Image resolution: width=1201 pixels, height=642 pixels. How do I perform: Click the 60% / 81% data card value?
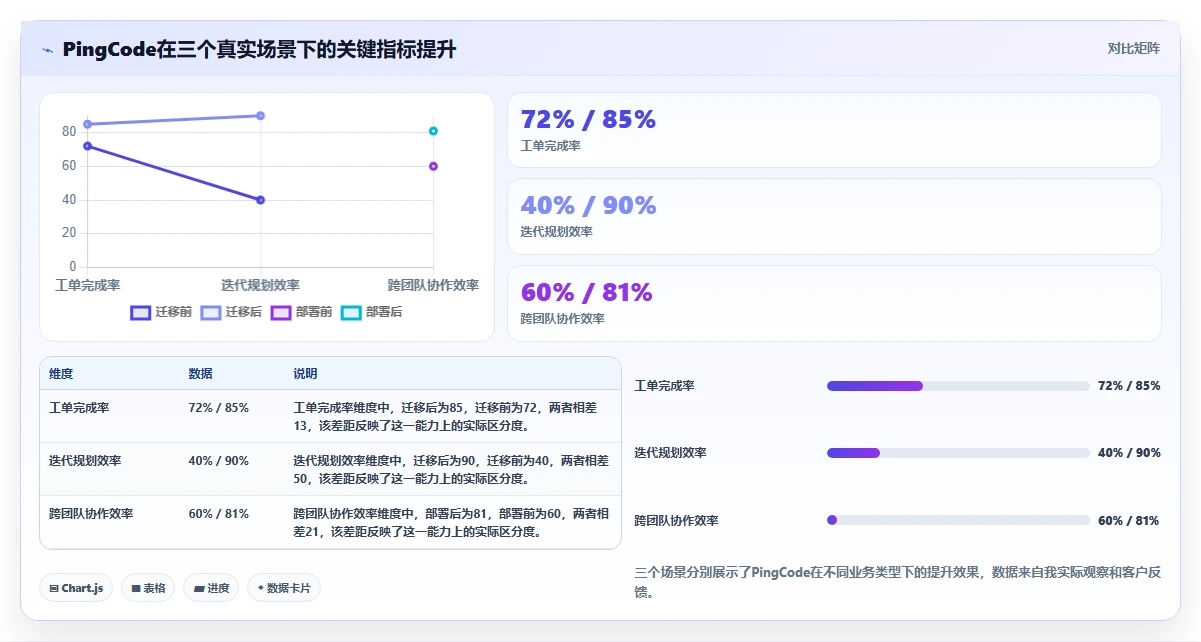point(586,292)
